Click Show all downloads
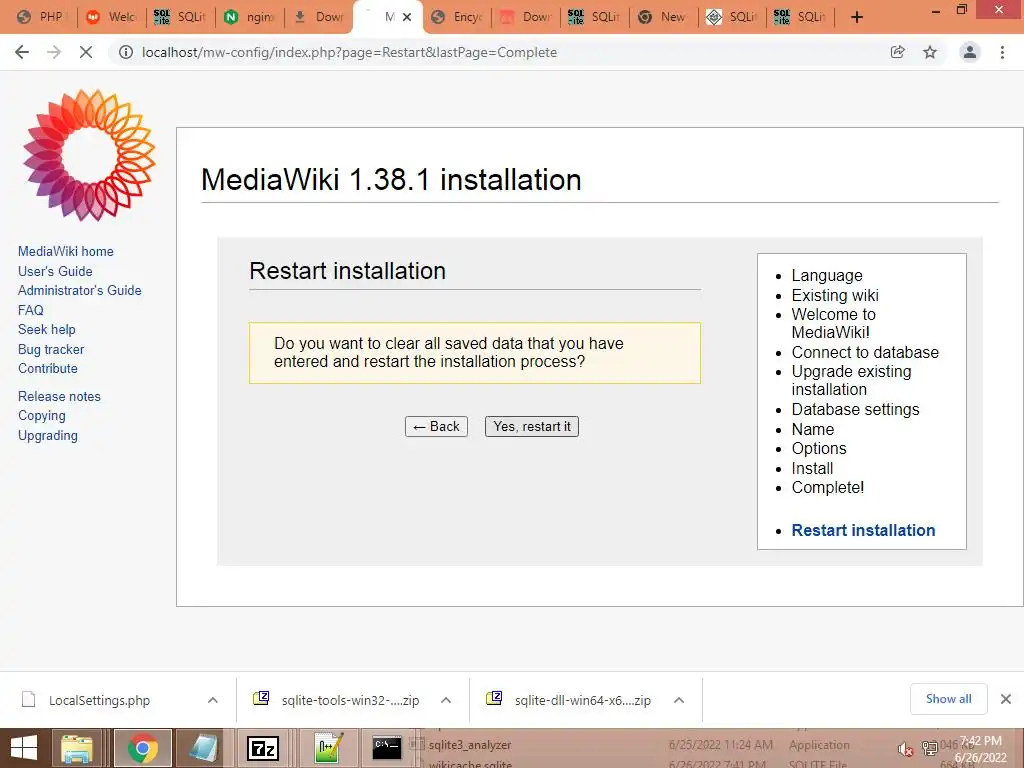1024x768 pixels. [948, 699]
